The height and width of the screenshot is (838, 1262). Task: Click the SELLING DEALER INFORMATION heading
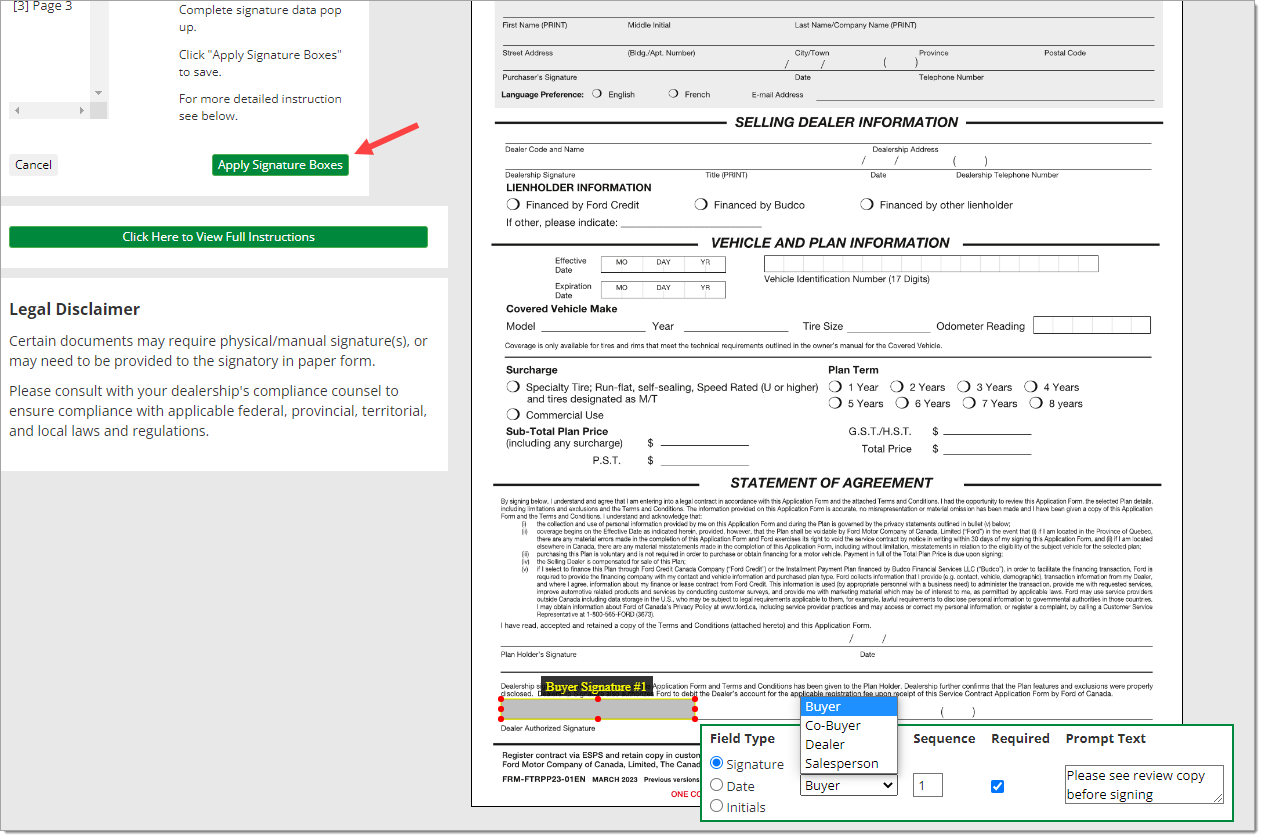point(846,122)
